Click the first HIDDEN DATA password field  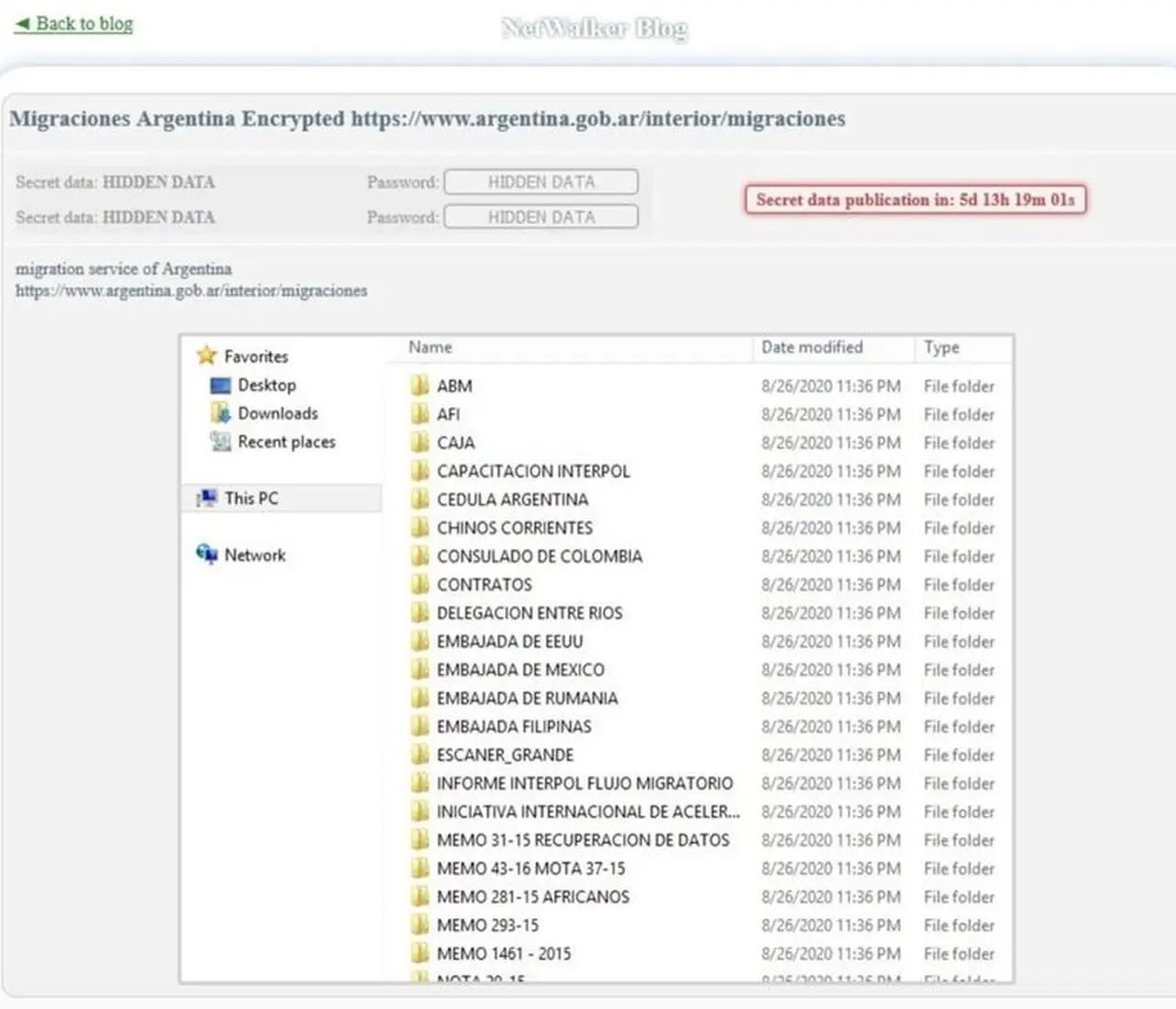[541, 182]
